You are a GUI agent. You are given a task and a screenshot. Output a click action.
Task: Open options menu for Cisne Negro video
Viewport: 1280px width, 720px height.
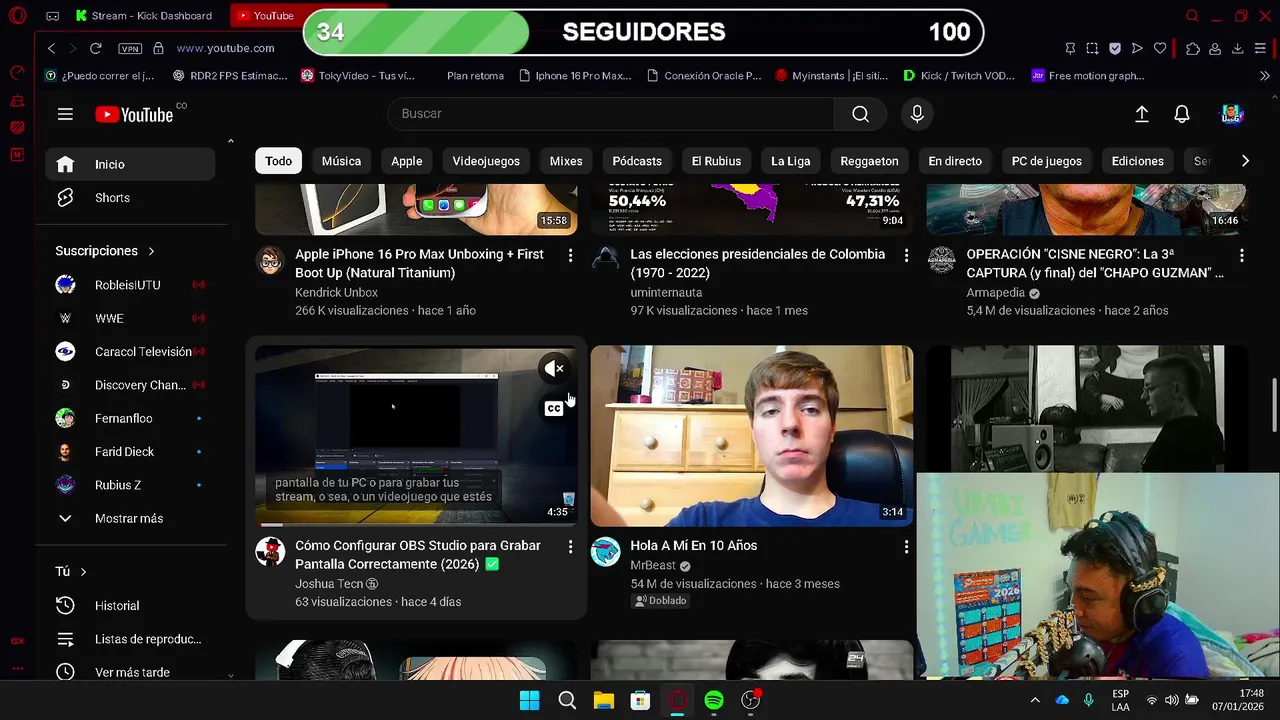1242,256
